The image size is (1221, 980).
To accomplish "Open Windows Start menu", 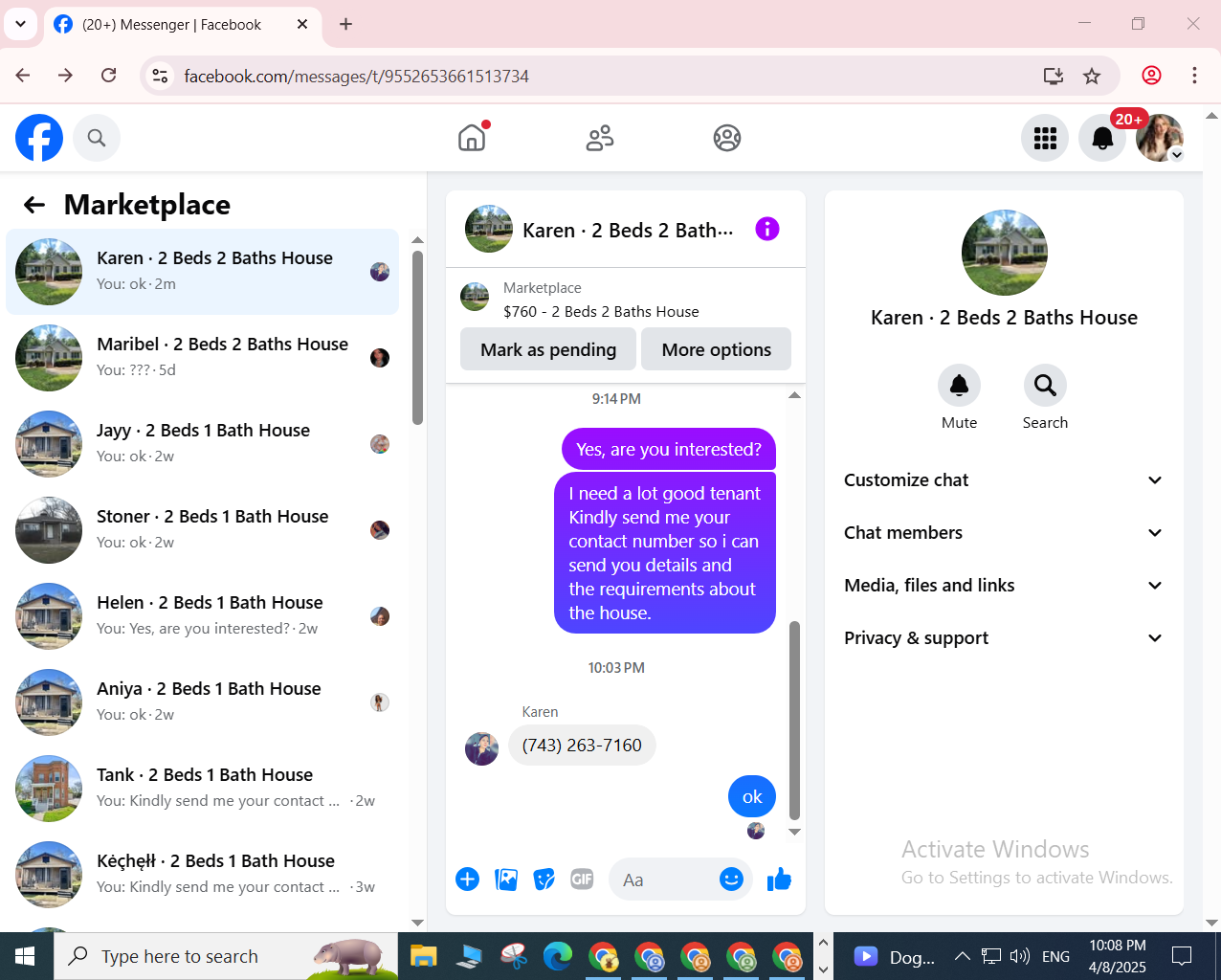I will coord(26,956).
